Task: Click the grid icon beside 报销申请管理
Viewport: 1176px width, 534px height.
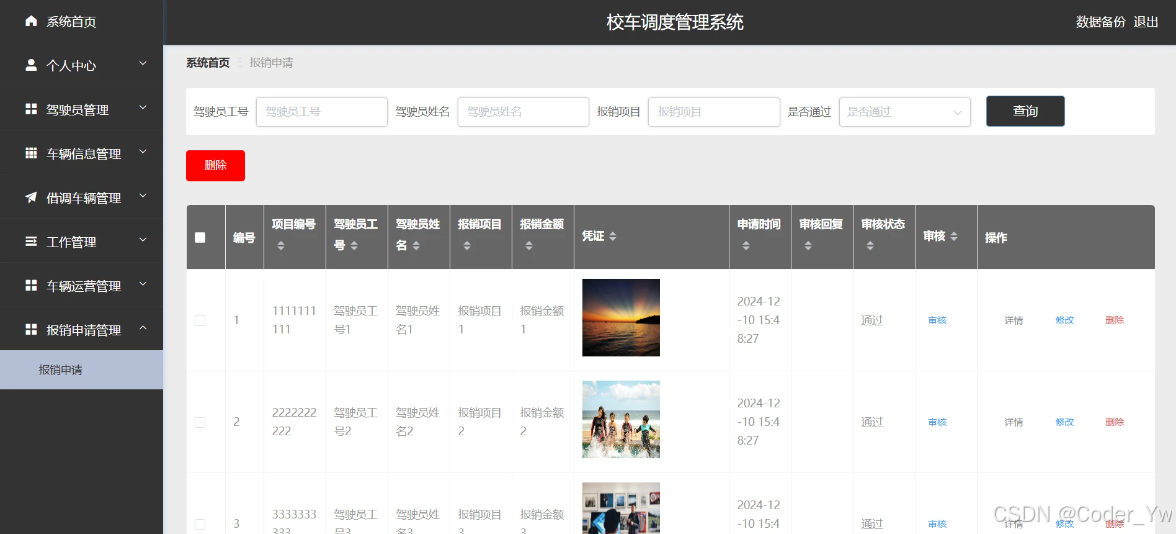Action: point(31,329)
